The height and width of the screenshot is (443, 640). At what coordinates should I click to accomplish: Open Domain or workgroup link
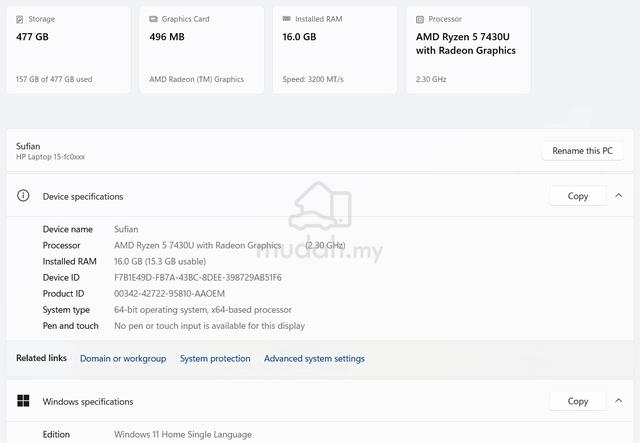pos(123,358)
